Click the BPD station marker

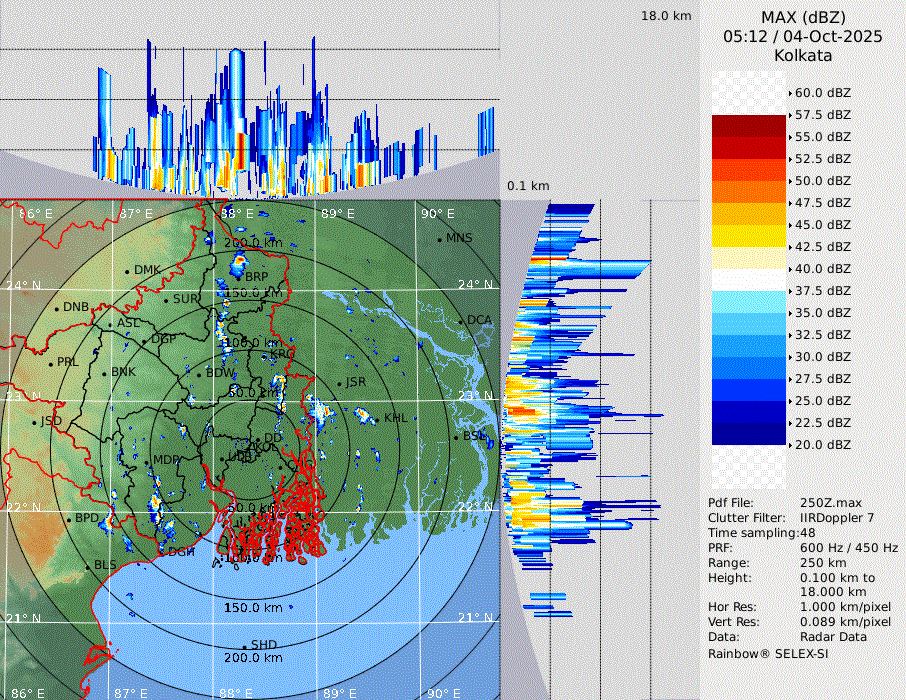[69, 519]
